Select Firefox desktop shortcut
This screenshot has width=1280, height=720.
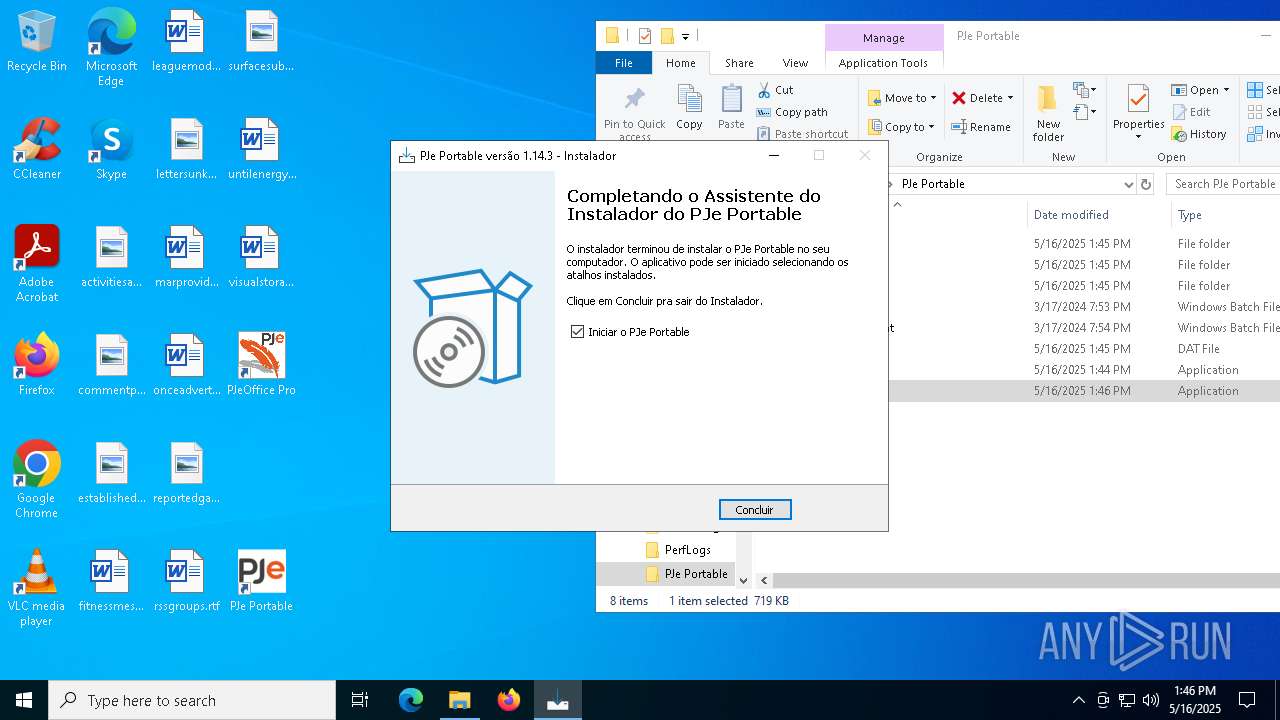tap(37, 365)
